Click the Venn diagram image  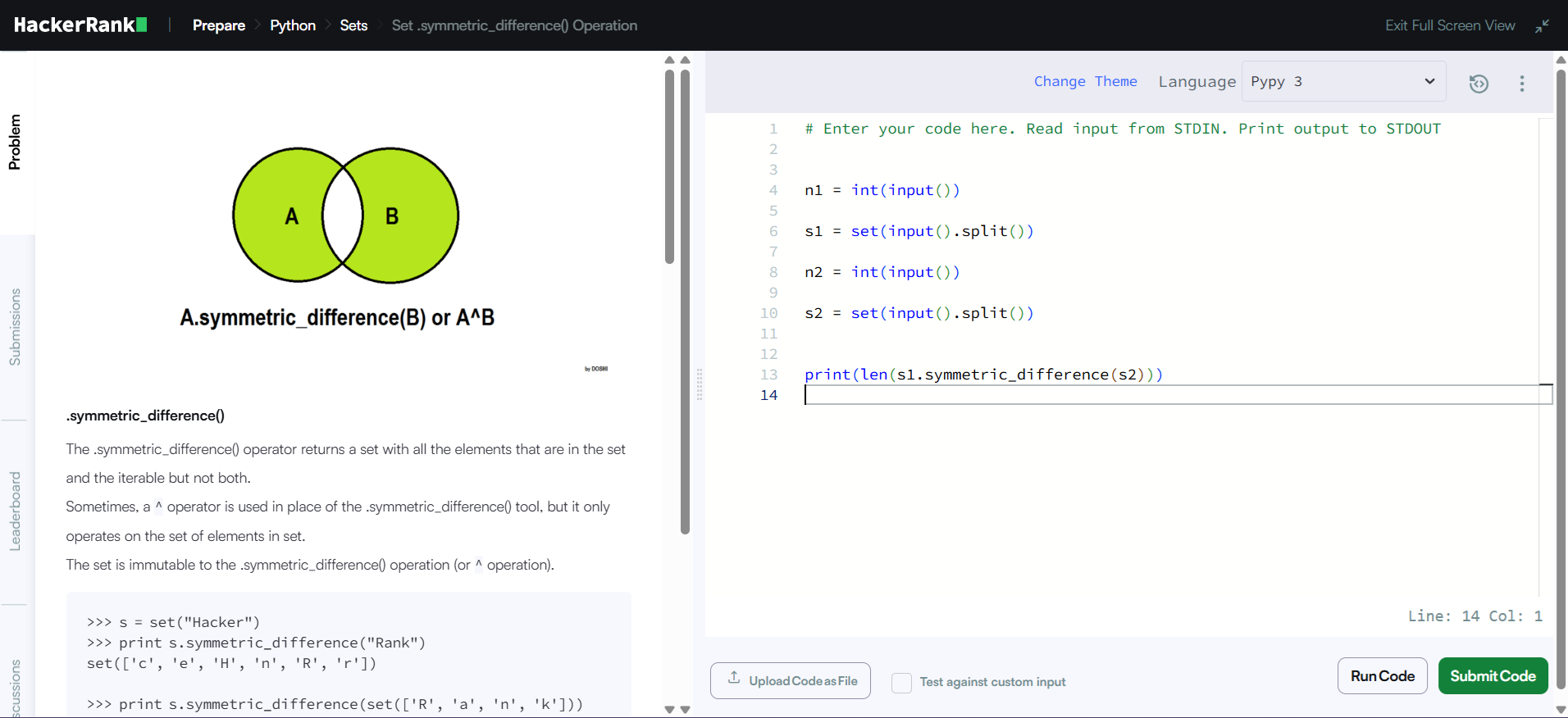[x=345, y=216]
